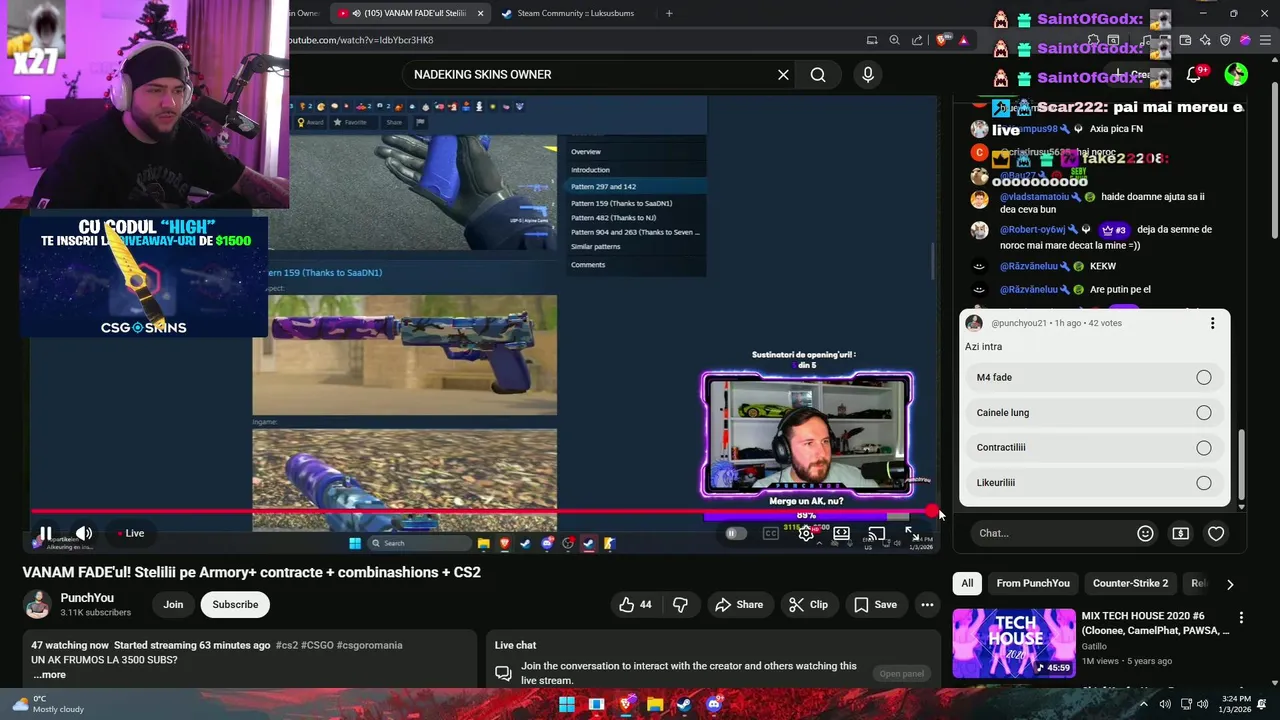Click the magnifier search button on YouTube
The width and height of the screenshot is (1280, 720).
[818, 75]
